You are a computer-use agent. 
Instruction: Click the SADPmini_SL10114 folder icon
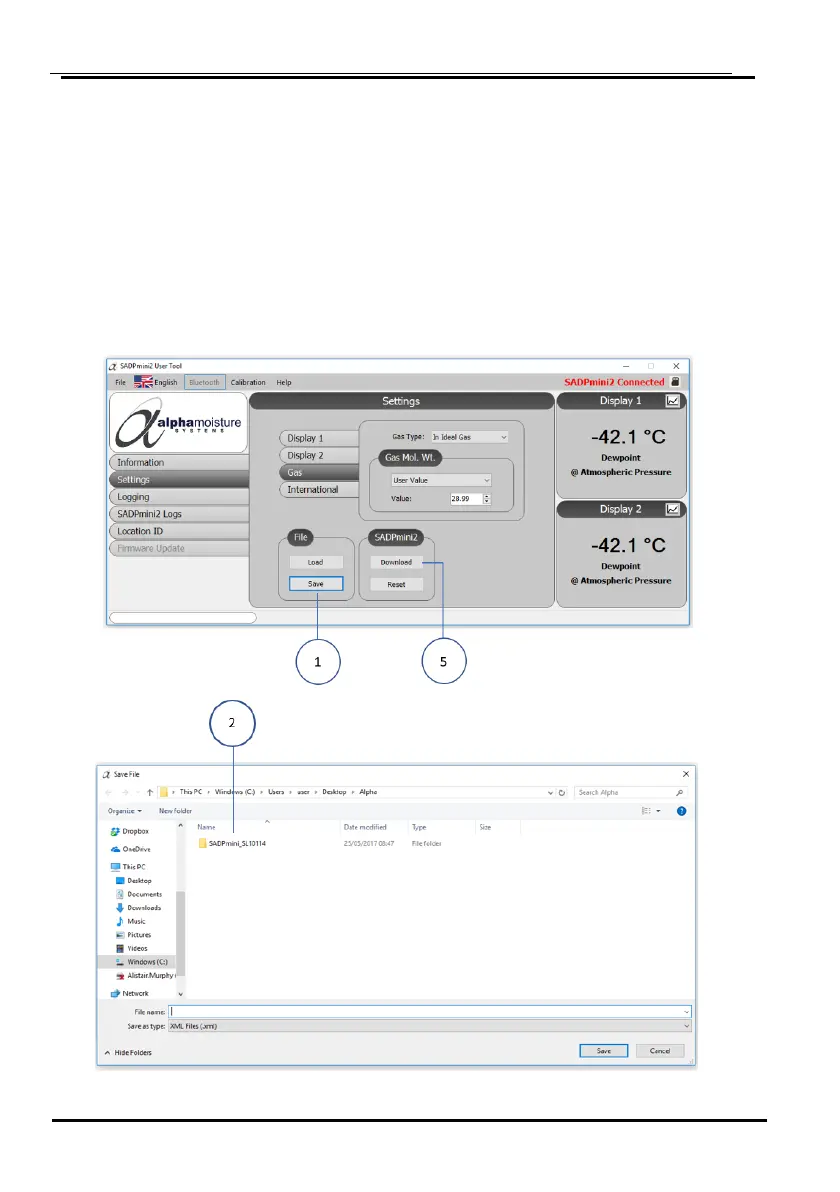pyautogui.click(x=202, y=843)
